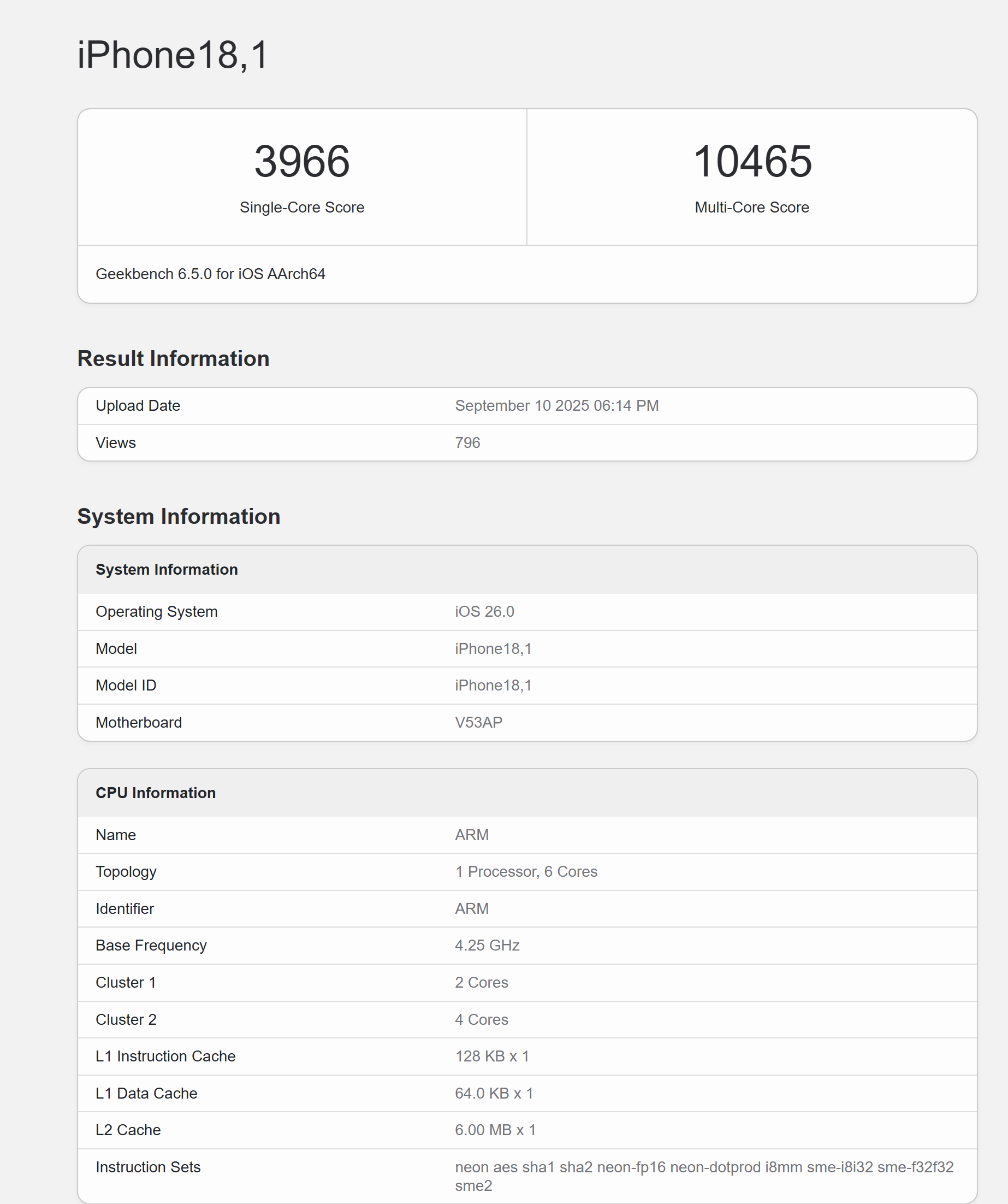
Task: Click the L2 Cache label
Action: point(128,1130)
